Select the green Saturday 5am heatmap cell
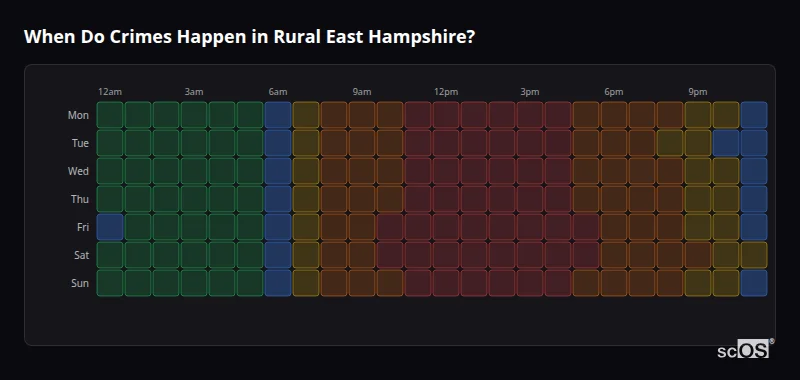Image resolution: width=800 pixels, height=380 pixels. (250, 255)
